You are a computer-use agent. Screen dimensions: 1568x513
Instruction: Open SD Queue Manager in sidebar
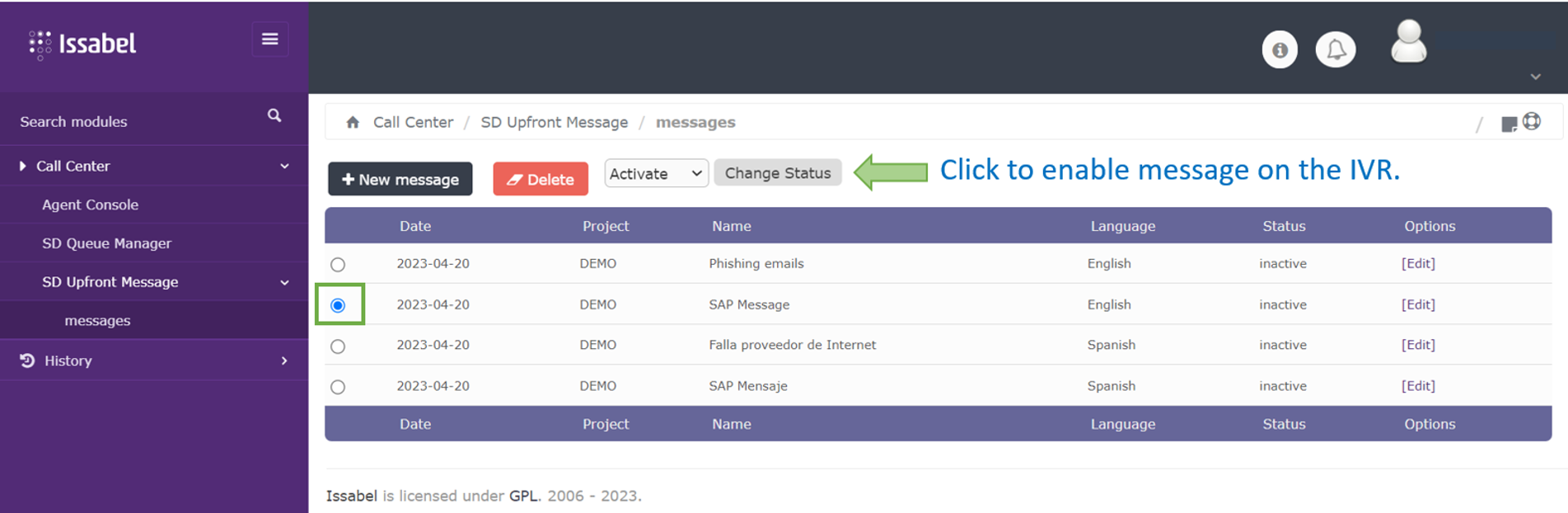[x=107, y=243]
